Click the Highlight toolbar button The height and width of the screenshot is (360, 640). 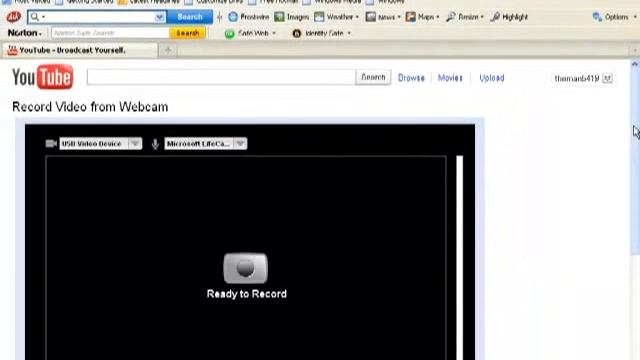(509, 17)
